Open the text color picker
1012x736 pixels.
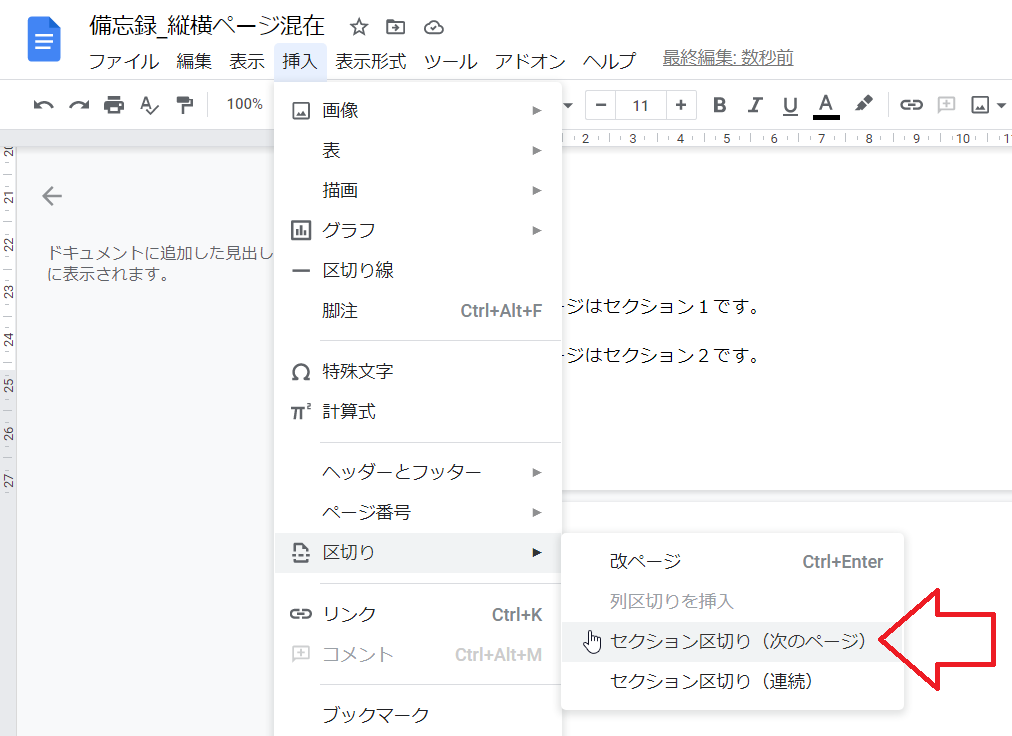point(825,106)
